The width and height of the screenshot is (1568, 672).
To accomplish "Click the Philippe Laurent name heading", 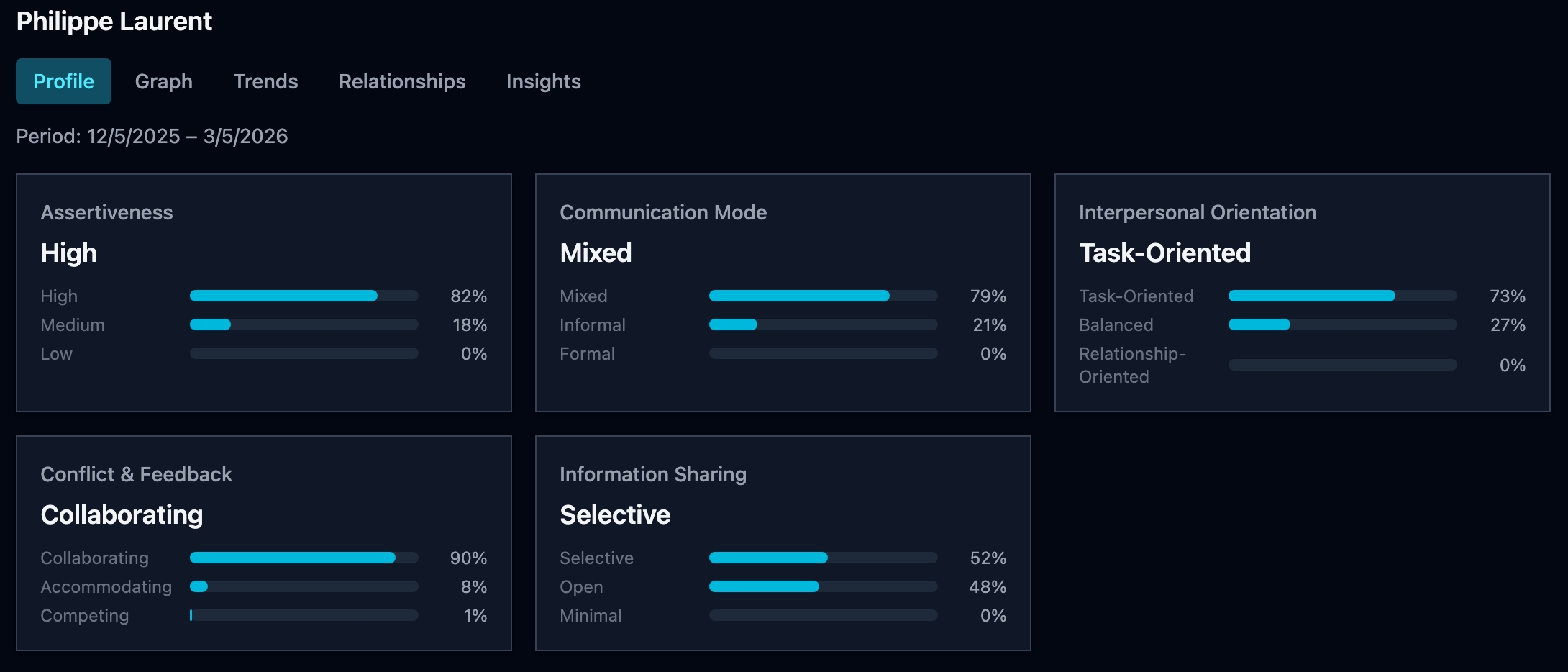I will click(x=115, y=22).
